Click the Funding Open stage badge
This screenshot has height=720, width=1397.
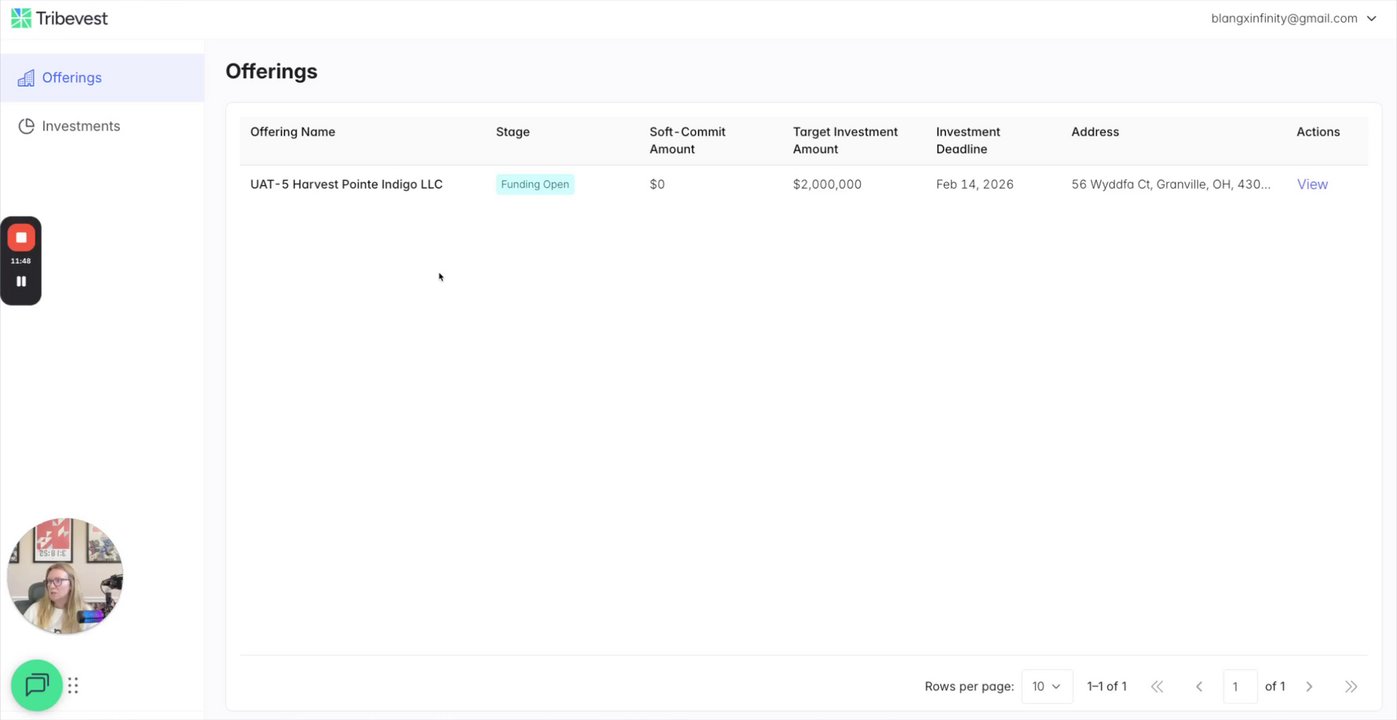pyautogui.click(x=535, y=184)
